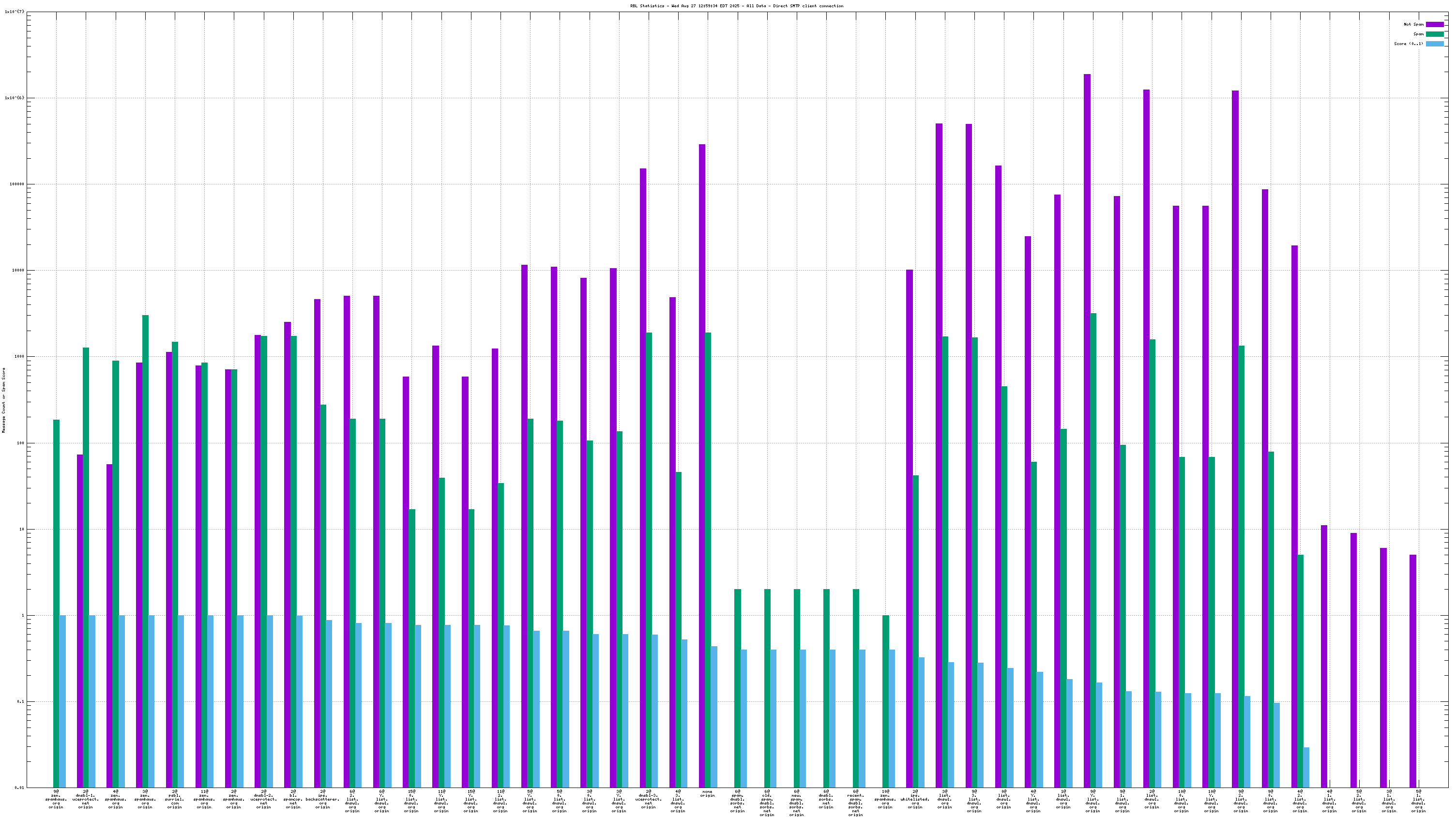Image resolution: width=1456 pixels, height=819 pixels.
Task: Click the 0.01 y-axis tick label
Action: (x=19, y=788)
